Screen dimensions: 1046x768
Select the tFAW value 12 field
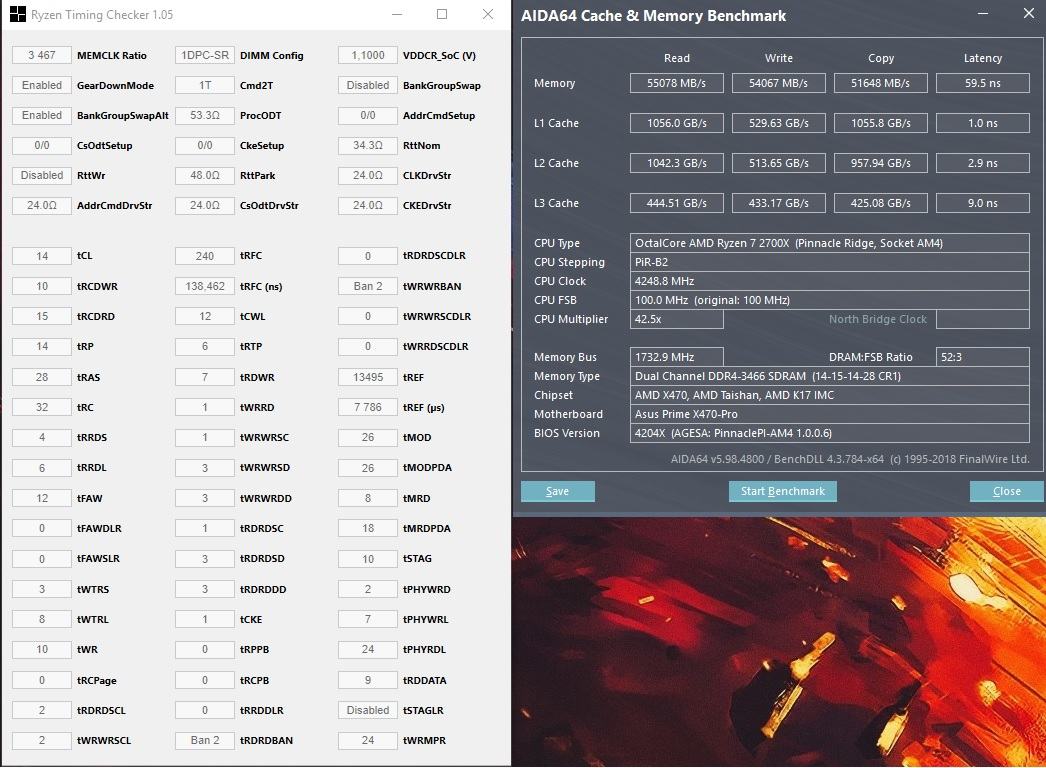[x=41, y=498]
